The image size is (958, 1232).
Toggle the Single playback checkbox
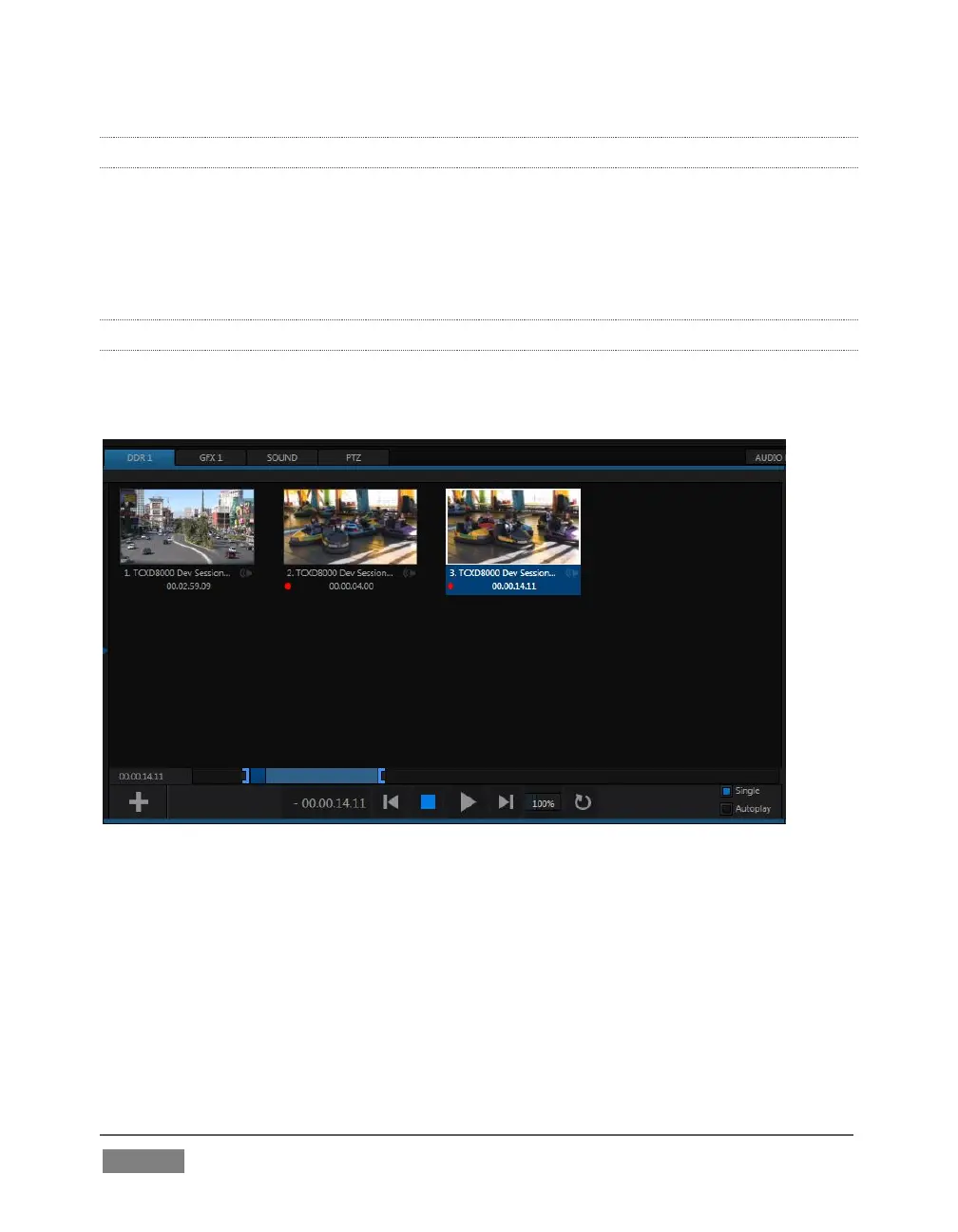(726, 791)
